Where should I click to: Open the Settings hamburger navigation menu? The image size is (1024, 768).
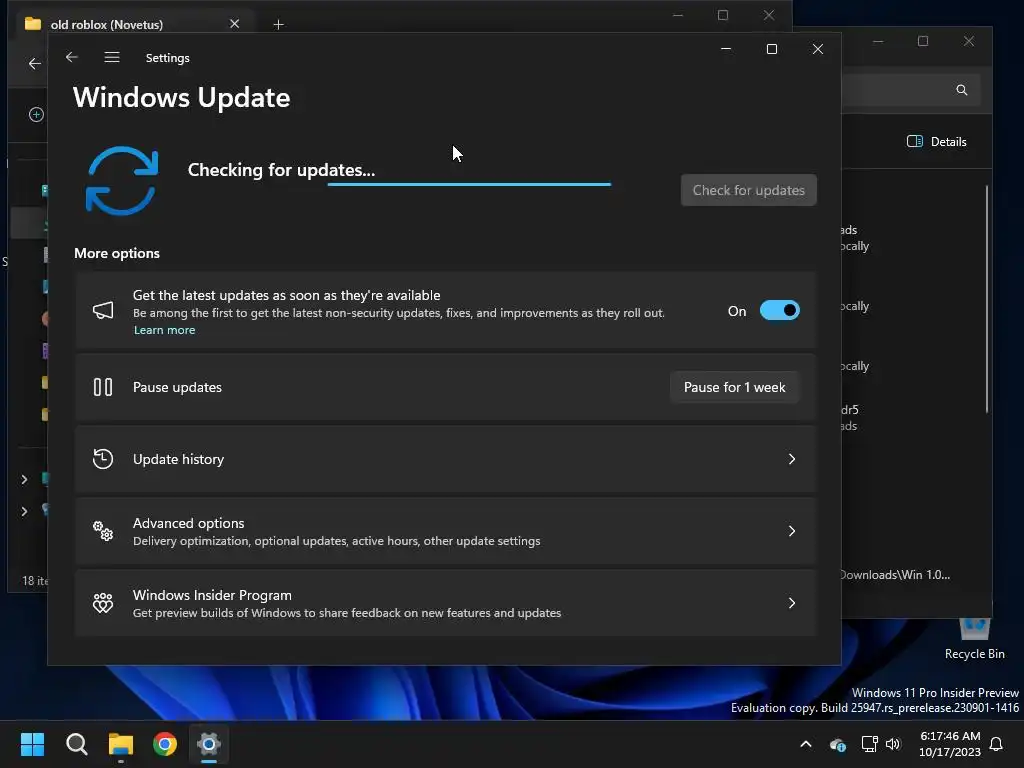click(112, 57)
